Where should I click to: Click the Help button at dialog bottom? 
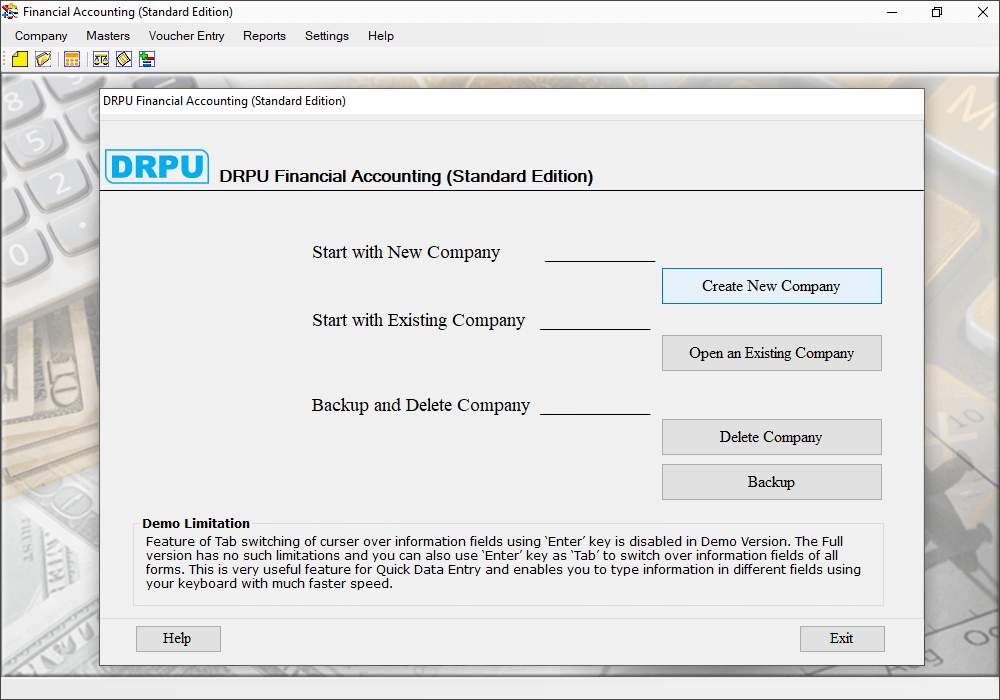click(178, 638)
